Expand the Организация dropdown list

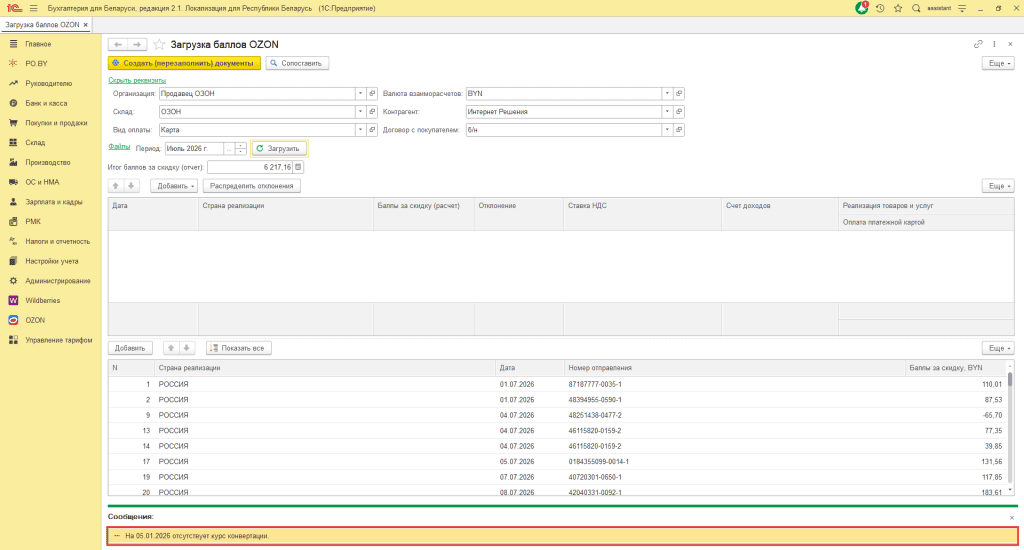[360, 93]
